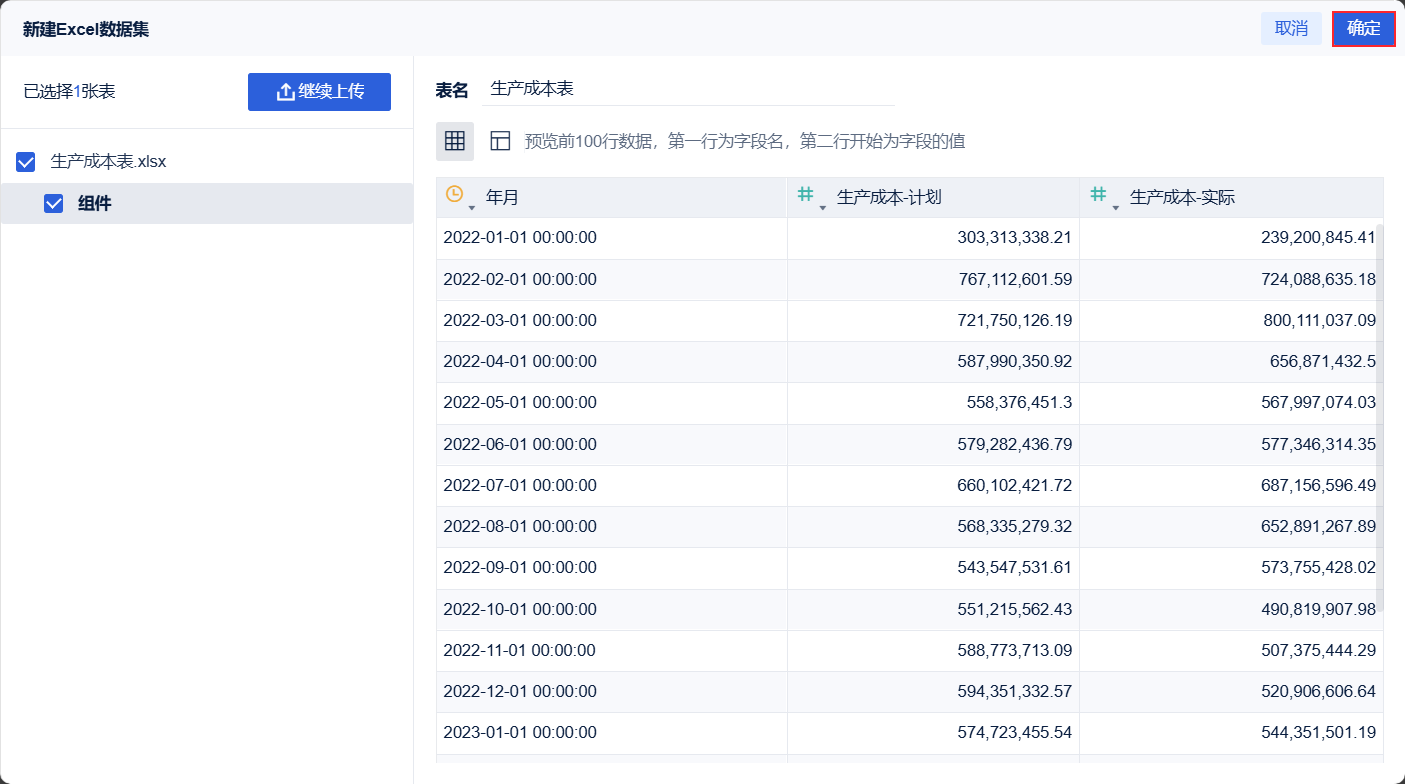Click the 2022-02-01 00:00:00 date cell
Viewport: 1405px width, 784px height.
point(612,280)
